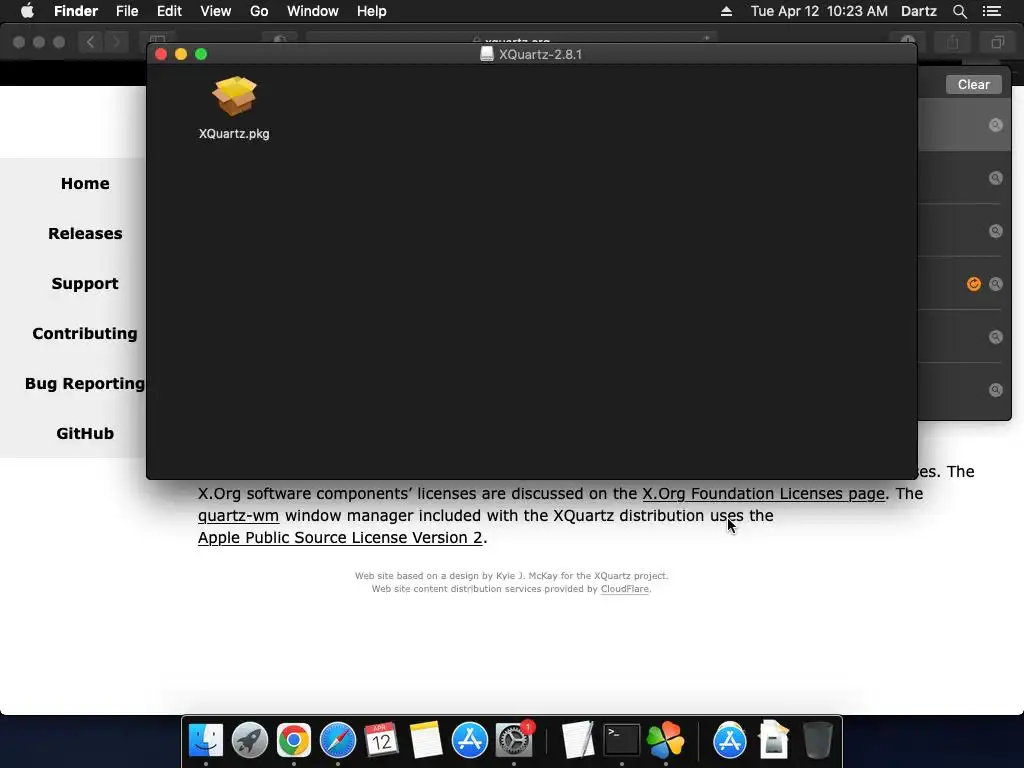
Task: Open Notification Center list icon
Action: (x=992, y=11)
